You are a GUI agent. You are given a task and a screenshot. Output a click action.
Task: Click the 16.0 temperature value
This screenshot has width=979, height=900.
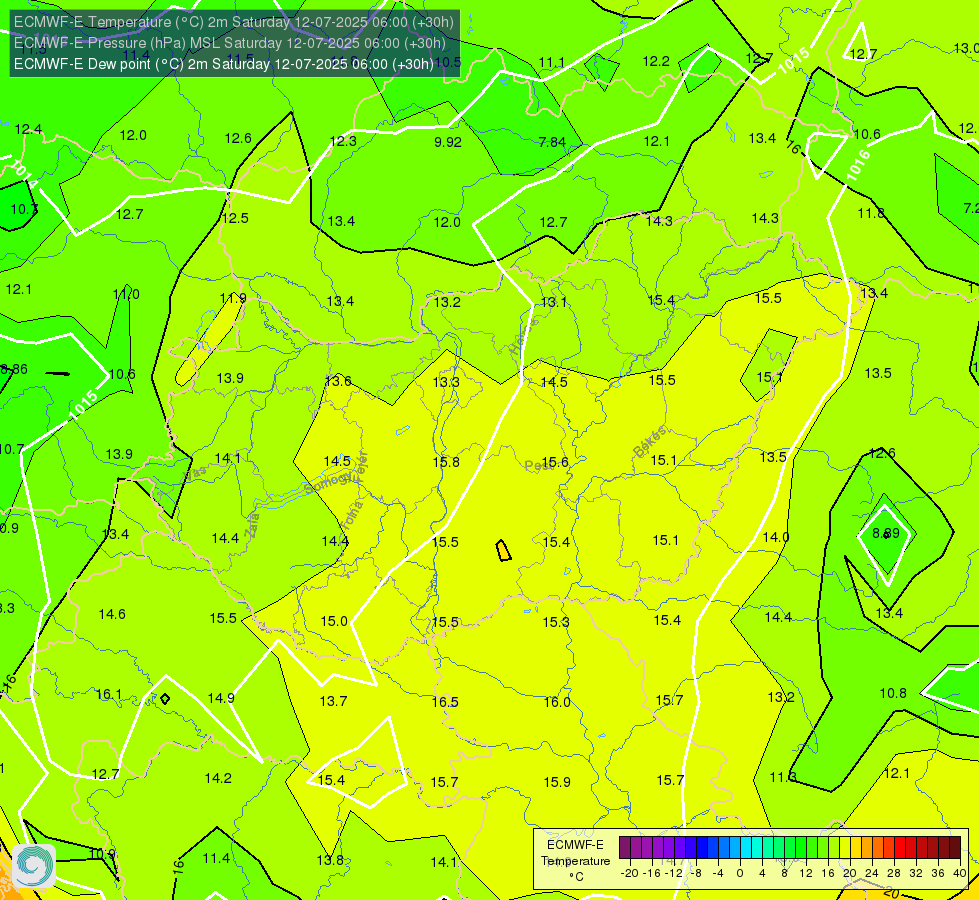557,703
